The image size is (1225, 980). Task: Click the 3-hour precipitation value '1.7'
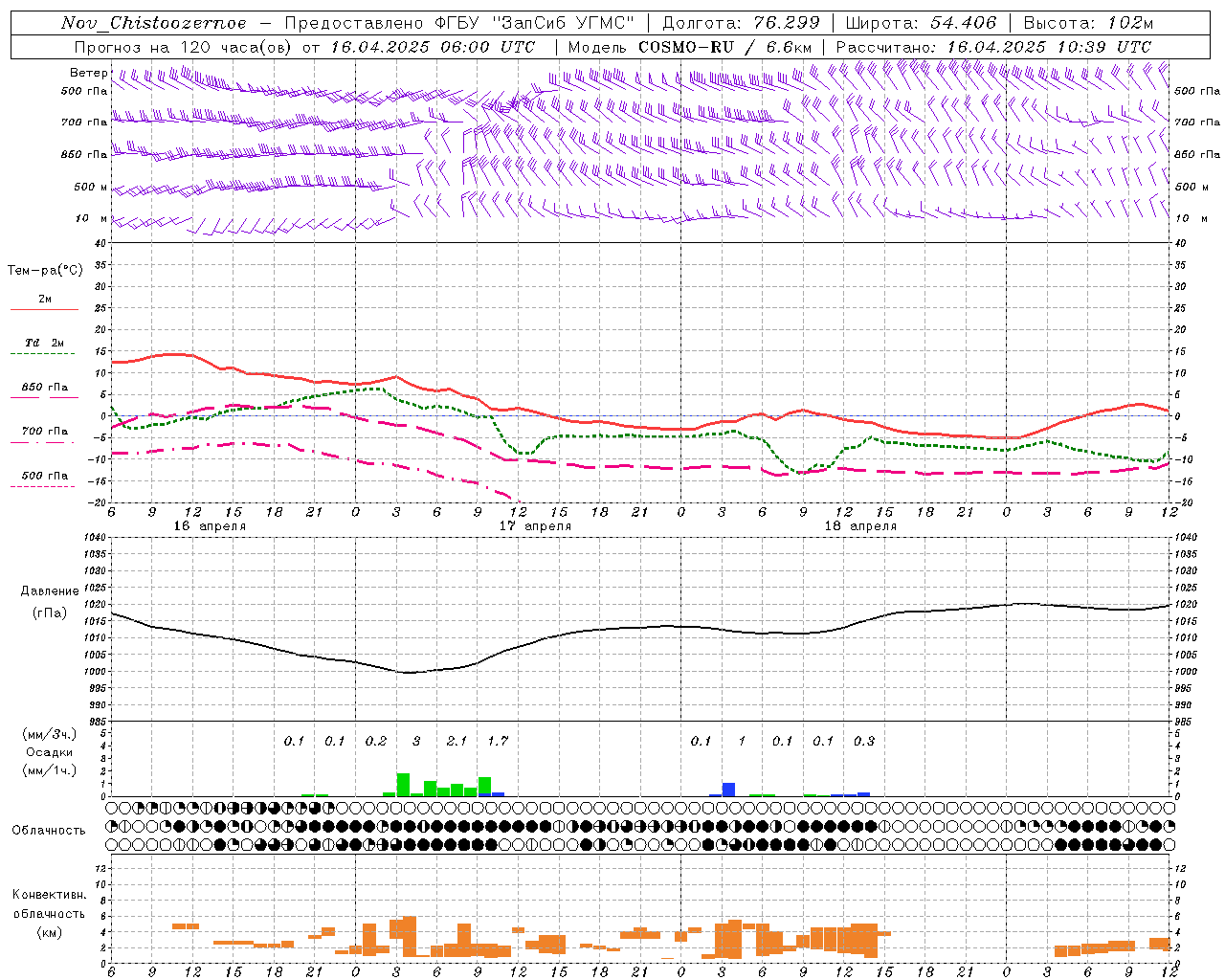(498, 741)
